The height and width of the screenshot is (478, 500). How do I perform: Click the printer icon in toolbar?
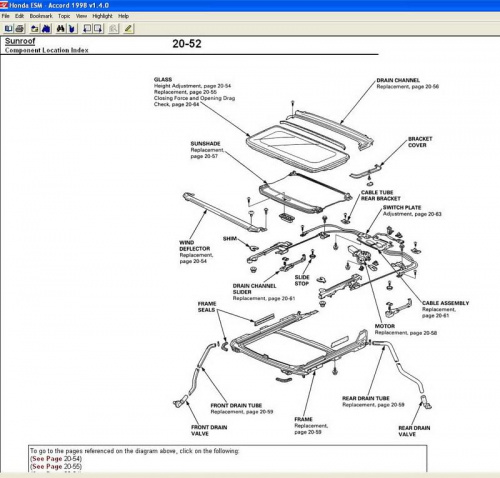point(20,29)
